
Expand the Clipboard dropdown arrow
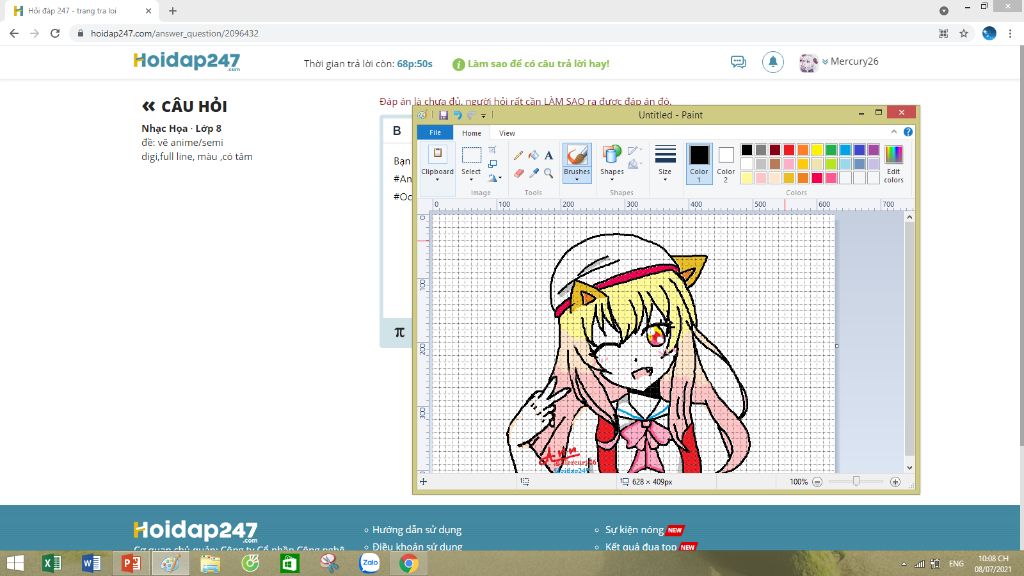(438, 180)
